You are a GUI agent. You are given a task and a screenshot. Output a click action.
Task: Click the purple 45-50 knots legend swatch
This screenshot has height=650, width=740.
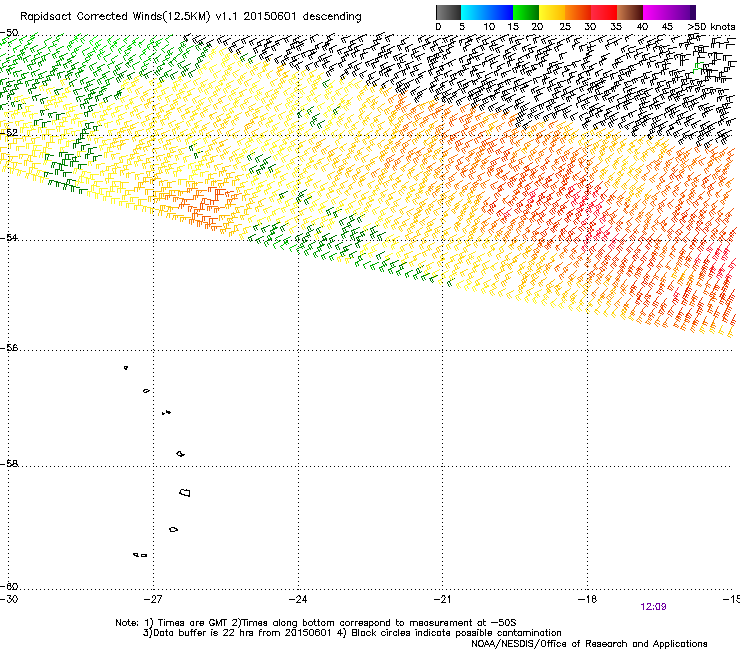(682, 12)
